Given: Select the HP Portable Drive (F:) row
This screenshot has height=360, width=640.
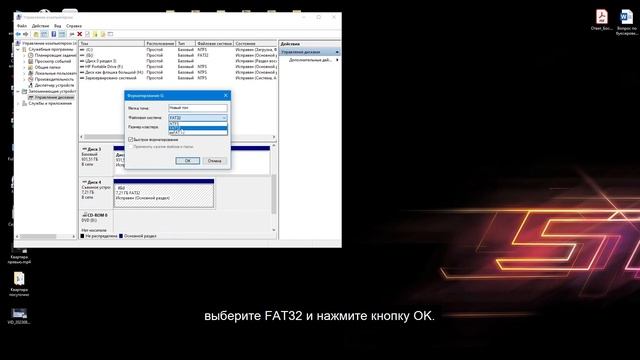Looking at the screenshot, I should tap(178, 67).
